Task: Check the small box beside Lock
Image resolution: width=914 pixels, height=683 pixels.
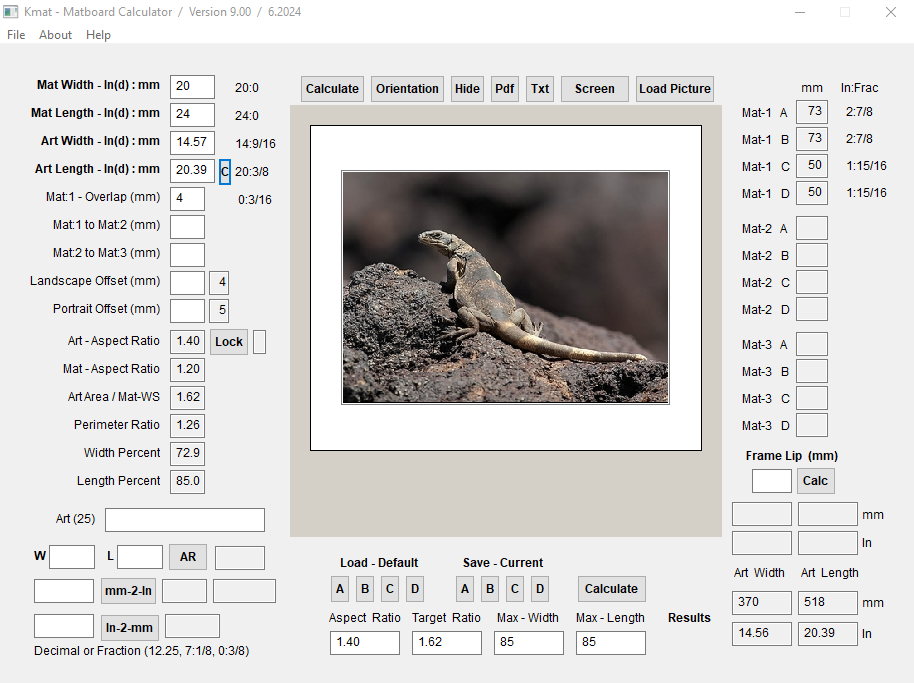Action: click(x=260, y=342)
